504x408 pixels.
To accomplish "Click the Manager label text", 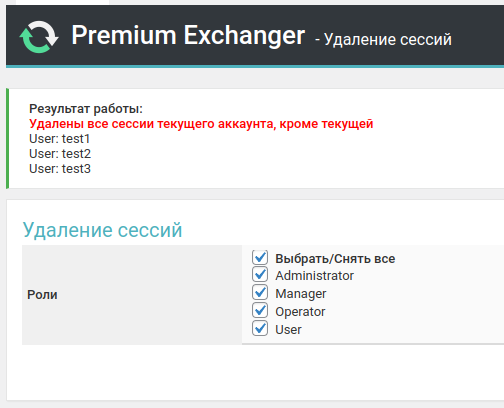I will (301, 294).
